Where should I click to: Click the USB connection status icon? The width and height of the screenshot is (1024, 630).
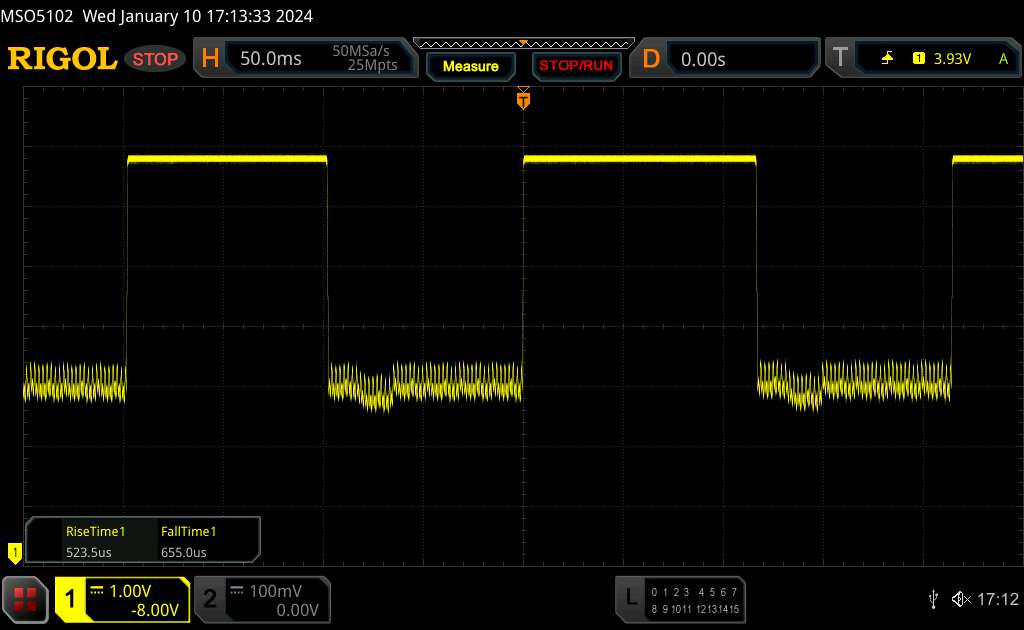pos(933,598)
